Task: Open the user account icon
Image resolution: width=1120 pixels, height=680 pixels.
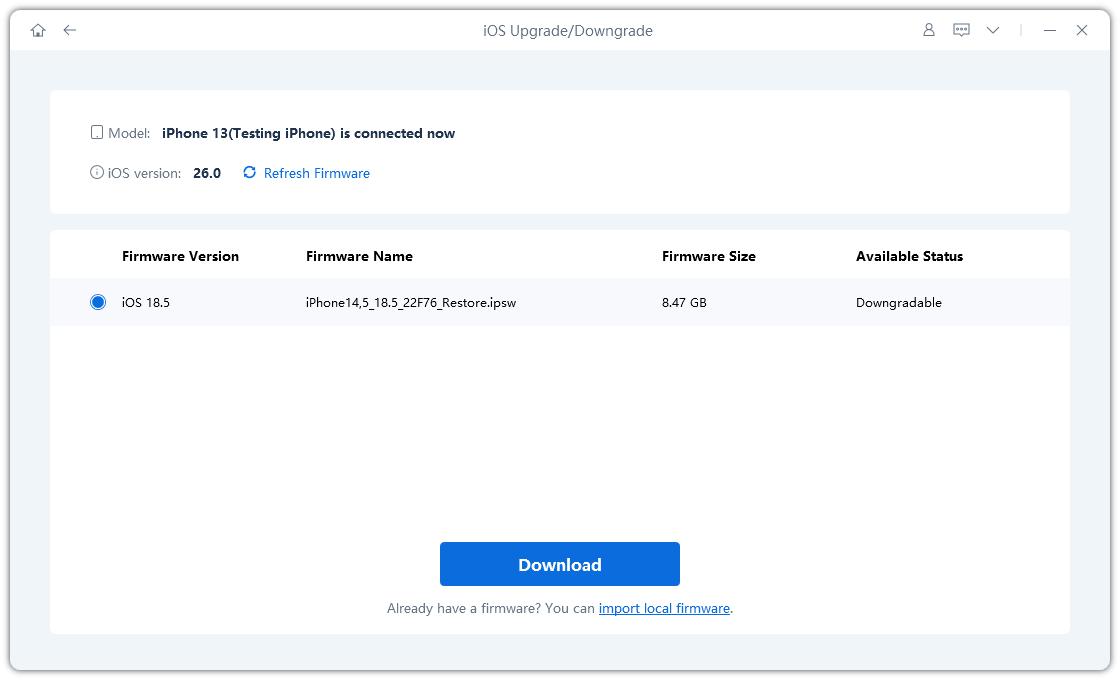Action: (x=929, y=29)
